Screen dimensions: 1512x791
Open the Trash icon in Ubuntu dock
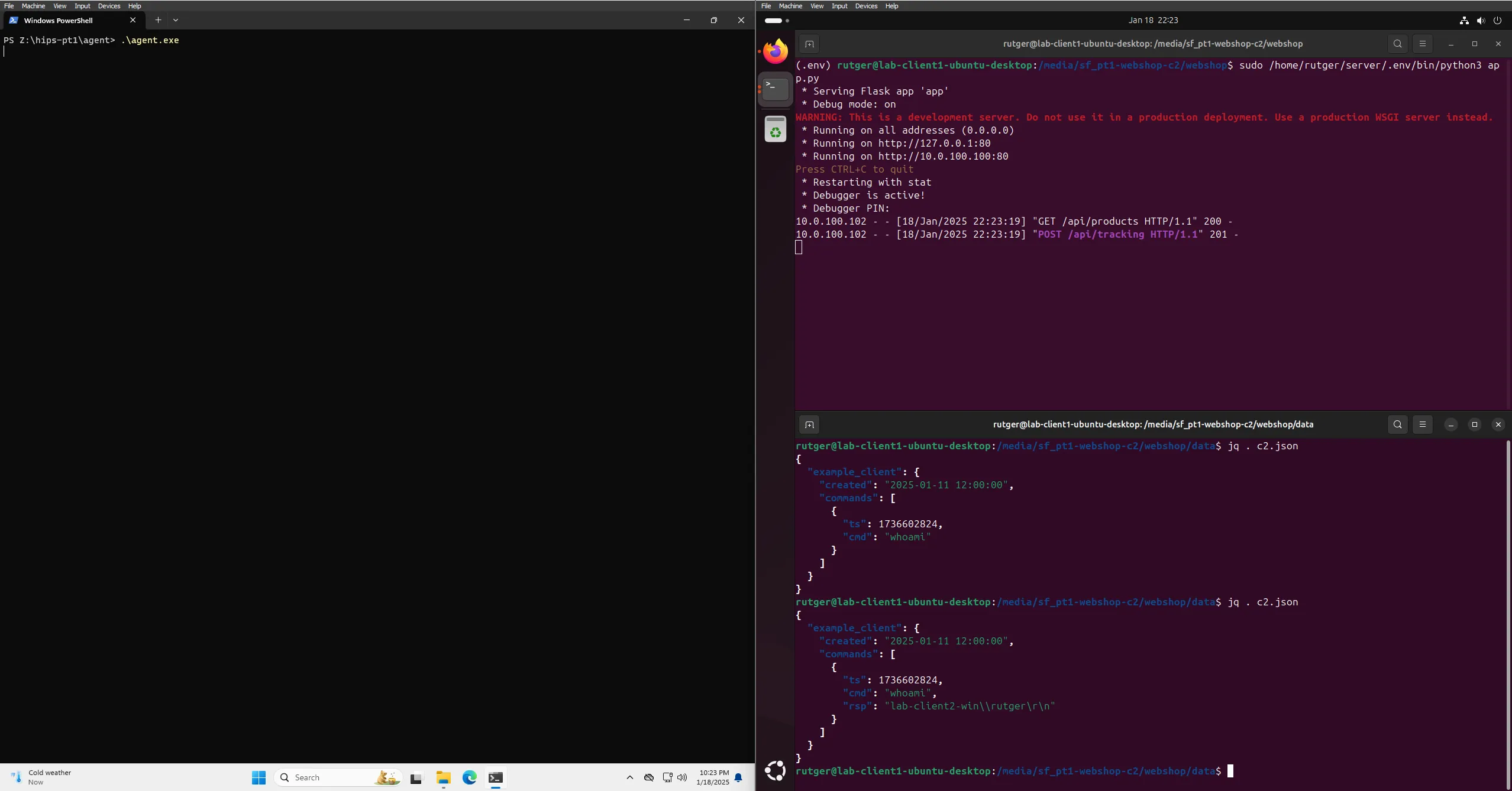coord(775,129)
